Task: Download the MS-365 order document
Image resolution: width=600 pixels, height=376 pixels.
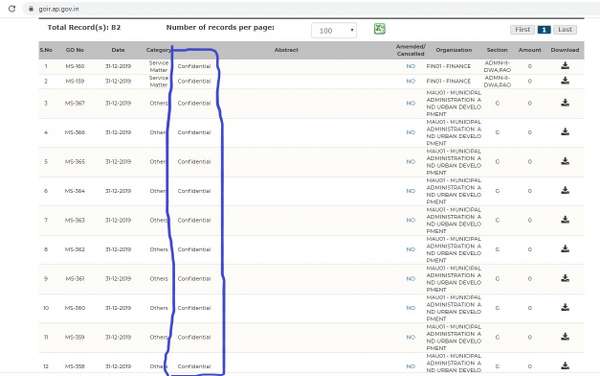Action: [565, 161]
